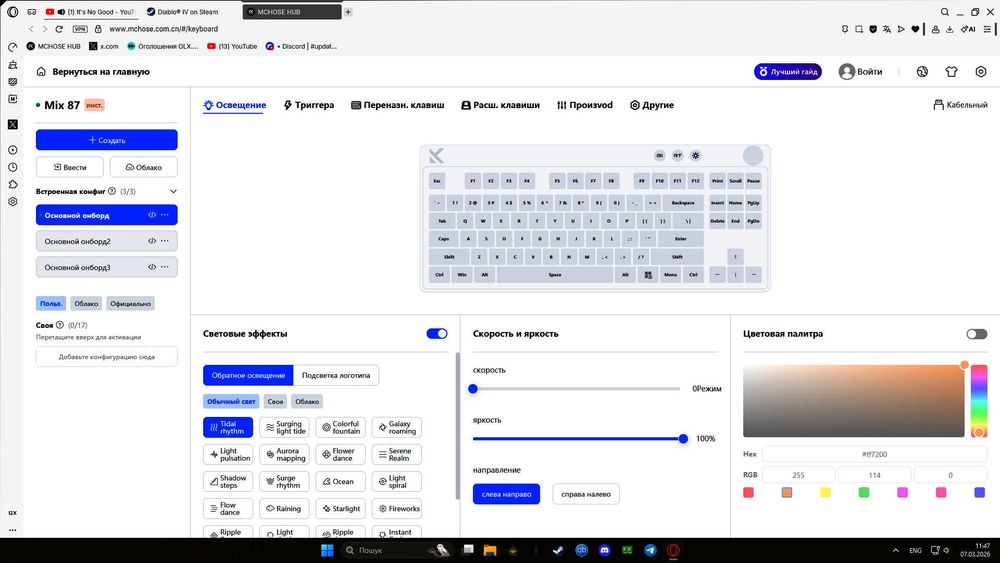Viewport: 1000px width, 563px height.
Task: Click the Облако button under Создать
Action: [143, 167]
